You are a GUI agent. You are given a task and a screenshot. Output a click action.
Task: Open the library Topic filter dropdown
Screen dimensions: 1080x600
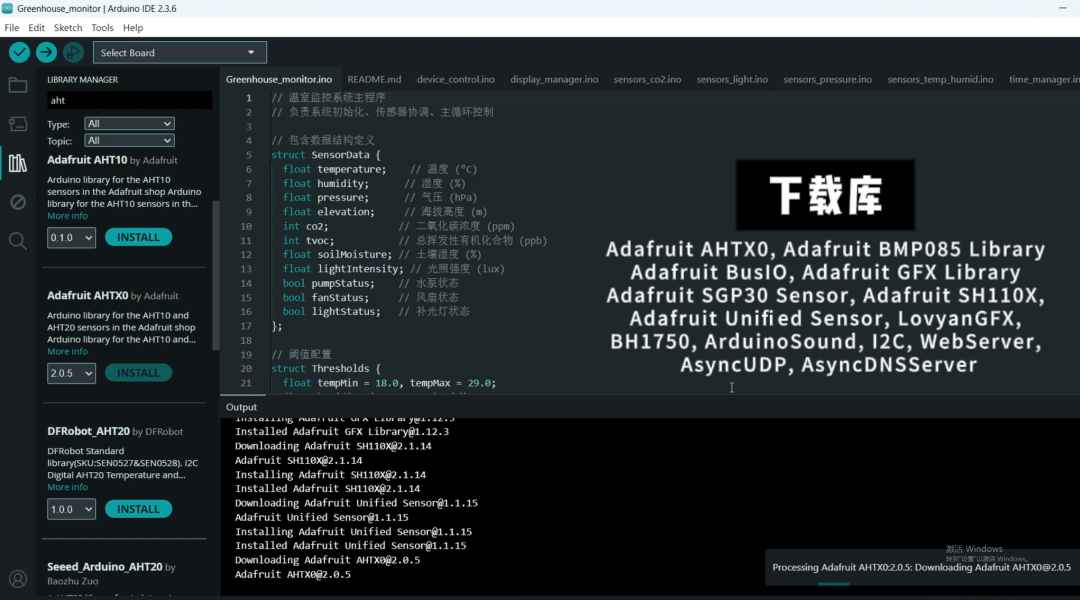(129, 141)
